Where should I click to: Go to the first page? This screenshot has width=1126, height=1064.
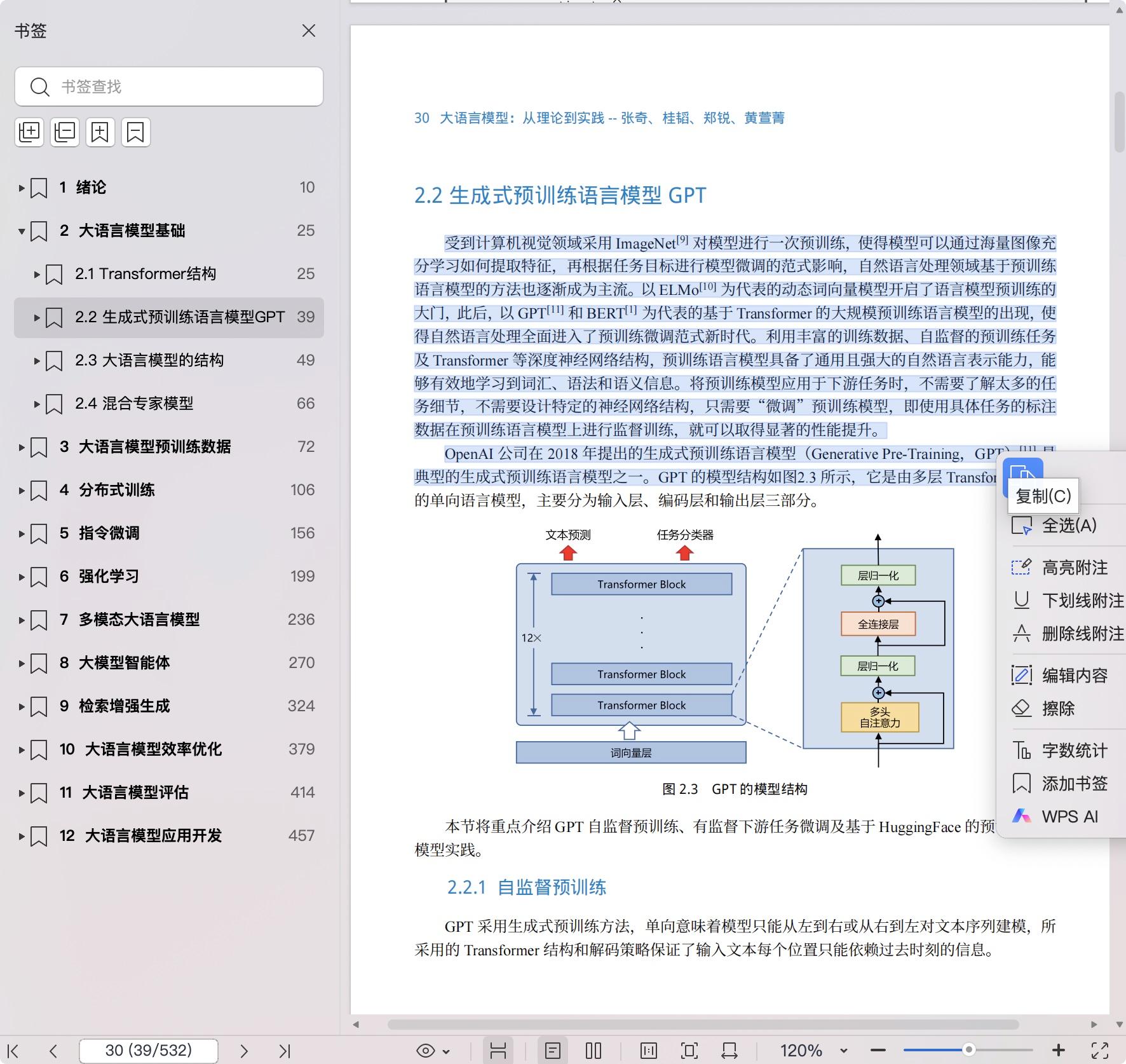13,1051
